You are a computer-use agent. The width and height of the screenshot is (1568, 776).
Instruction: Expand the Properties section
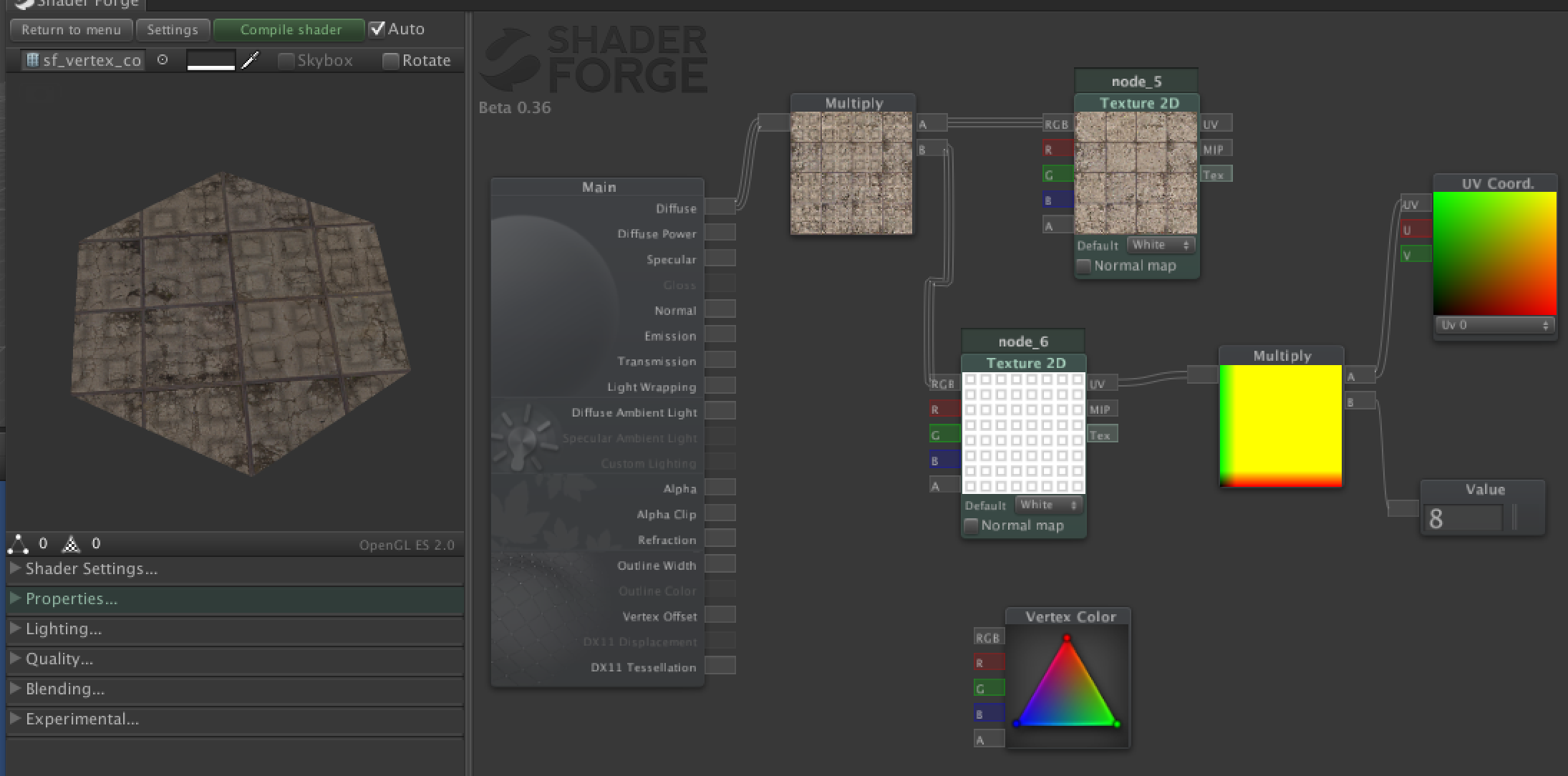click(x=235, y=599)
